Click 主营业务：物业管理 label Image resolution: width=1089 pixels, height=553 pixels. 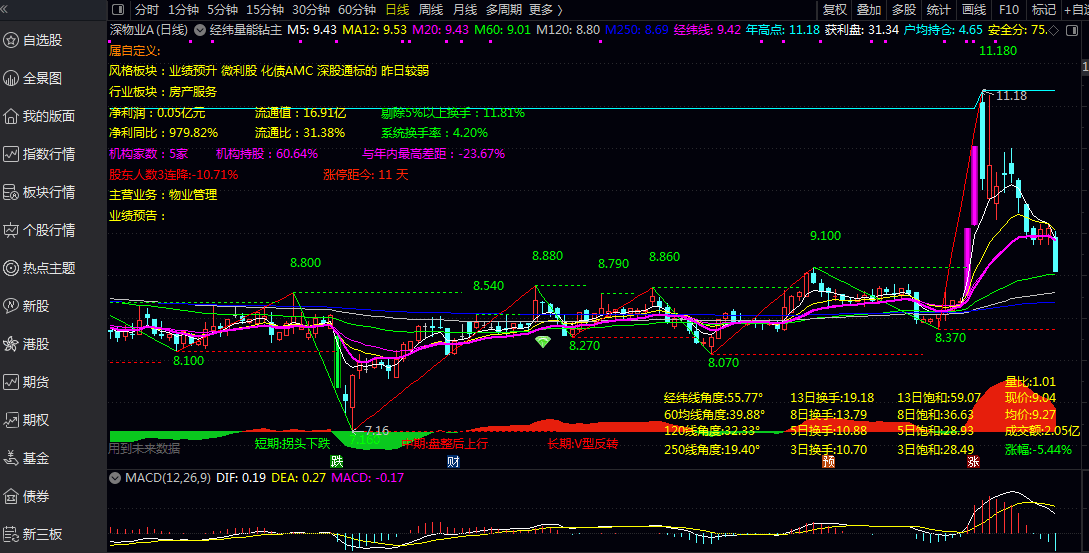coord(163,195)
